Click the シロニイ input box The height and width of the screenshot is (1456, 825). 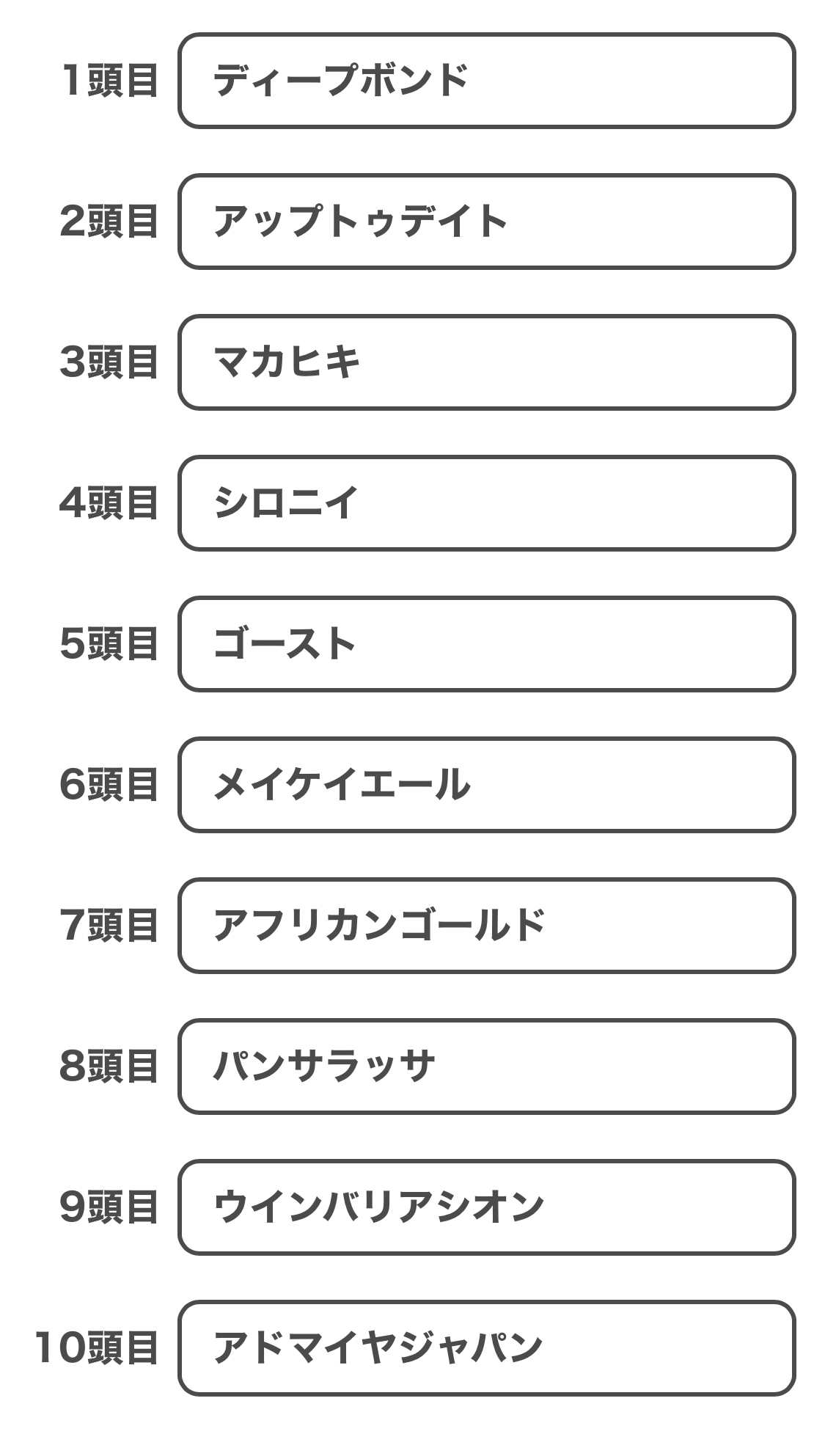coord(486,503)
